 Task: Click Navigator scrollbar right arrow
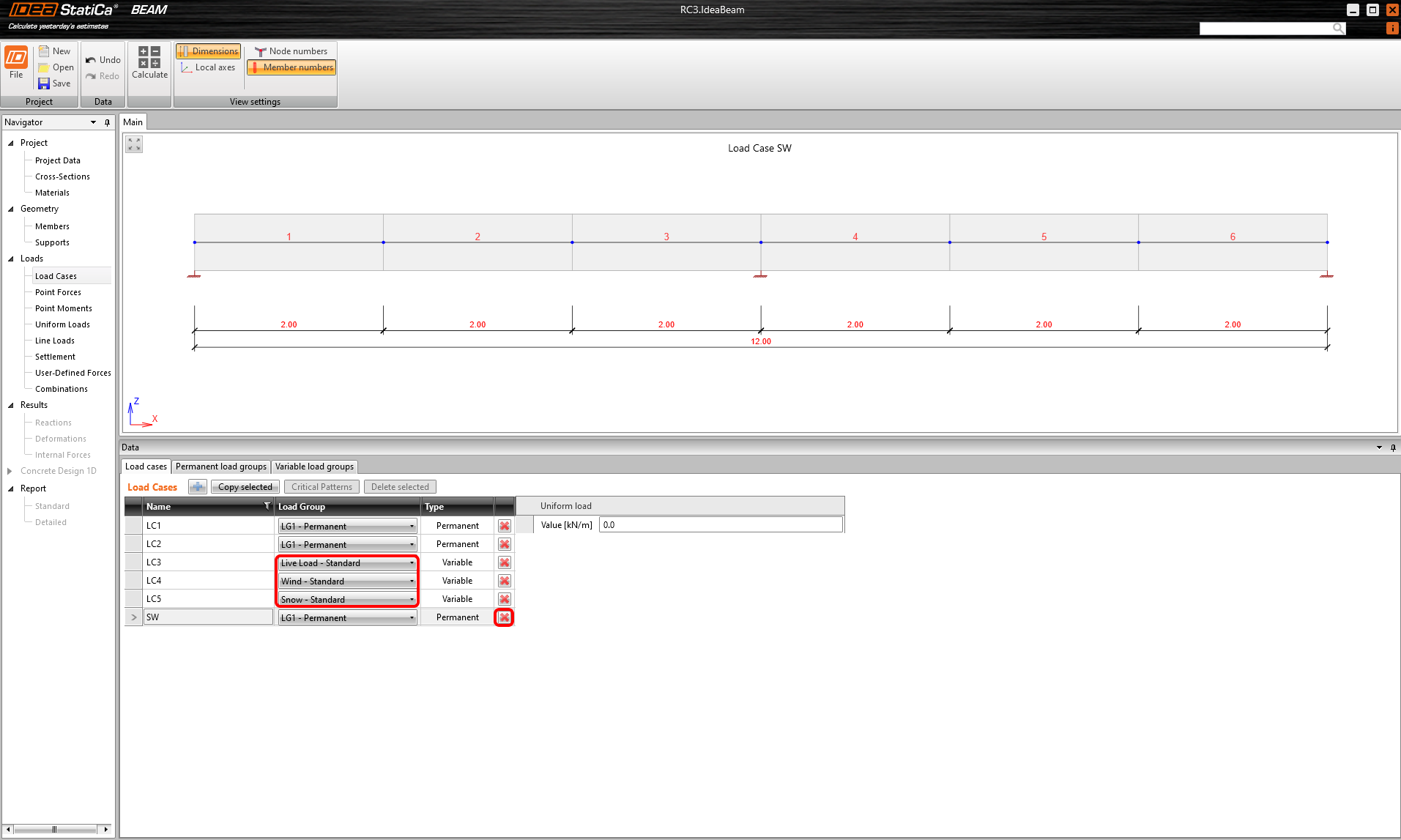point(106,829)
